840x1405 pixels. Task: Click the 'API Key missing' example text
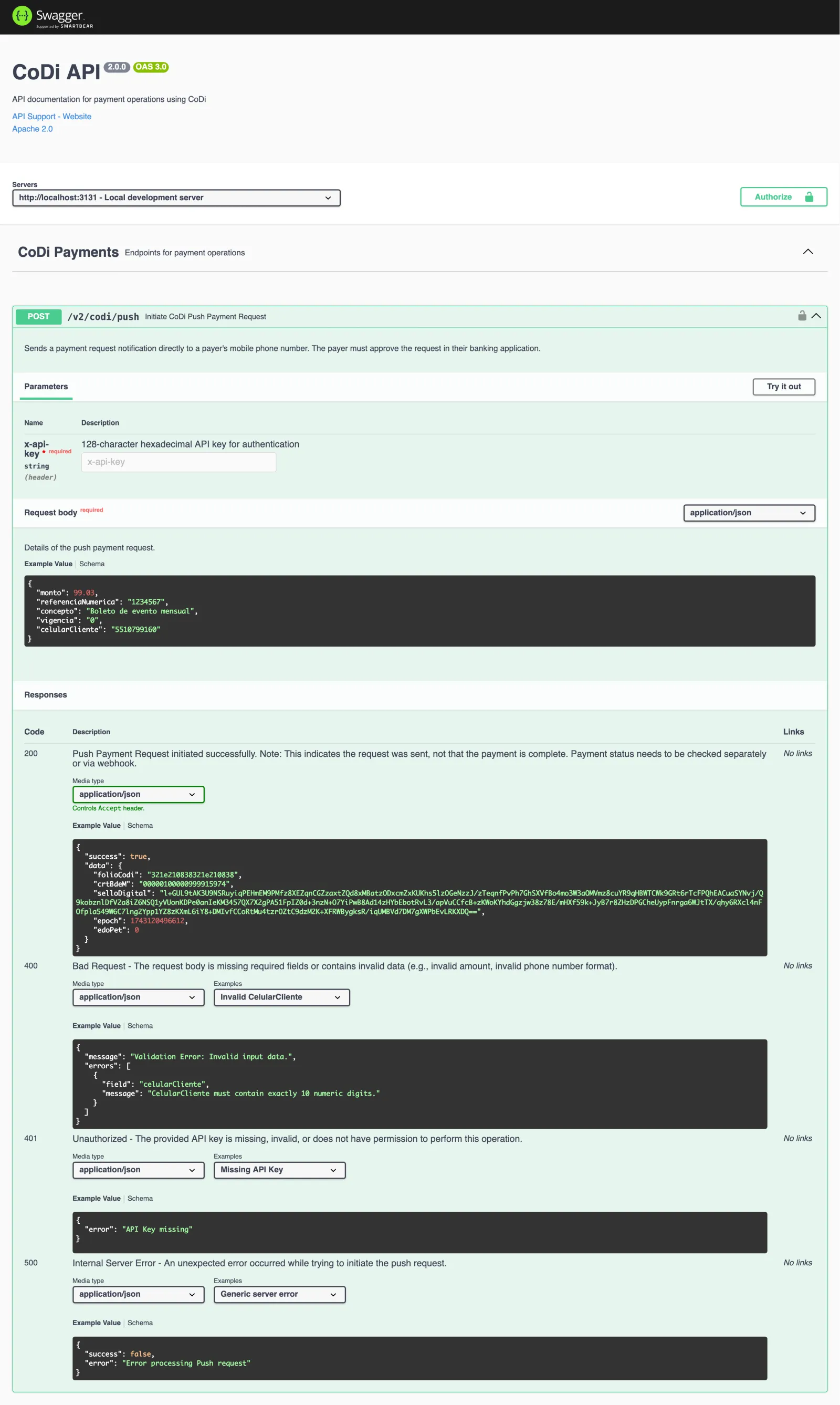point(157,1229)
